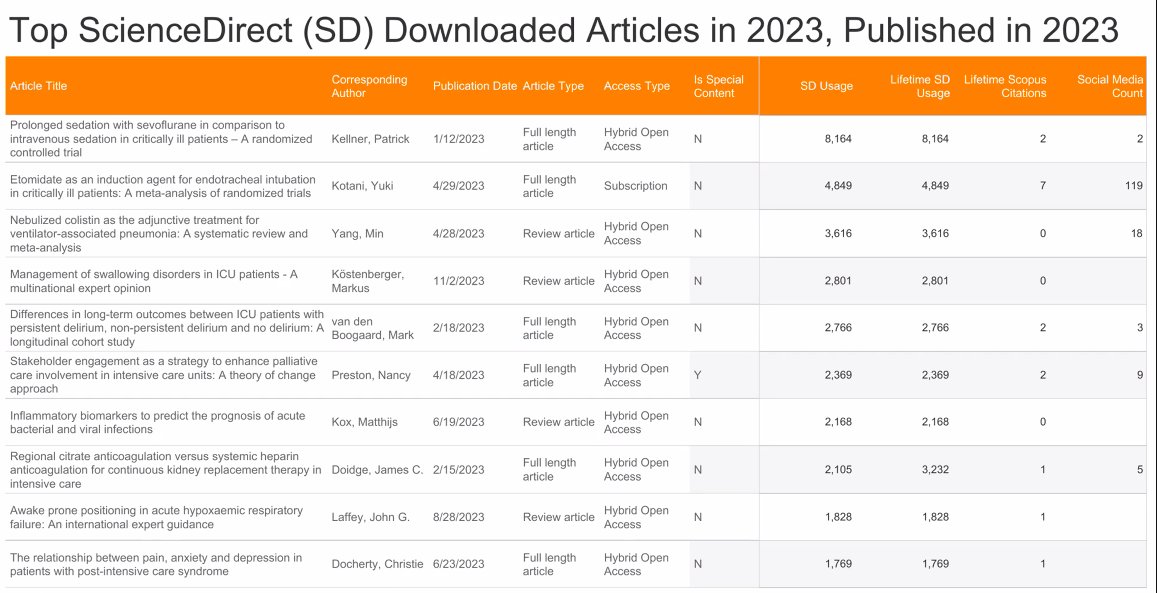Click the Nebulized colistin article title

click(x=159, y=233)
